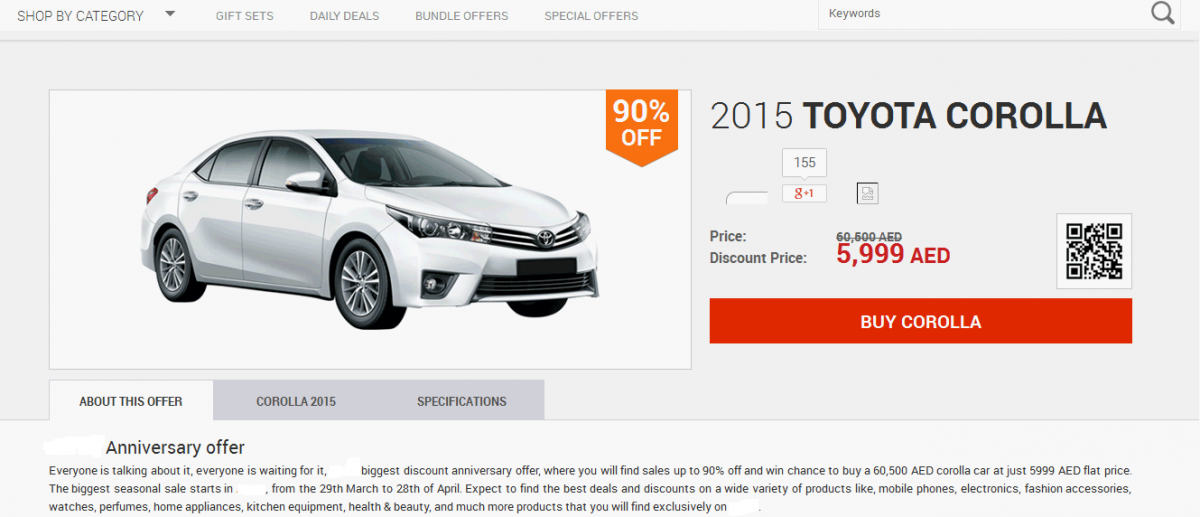This screenshot has width=1200, height=517.
Task: Open the Specifications tab
Action: pyautogui.click(x=461, y=401)
